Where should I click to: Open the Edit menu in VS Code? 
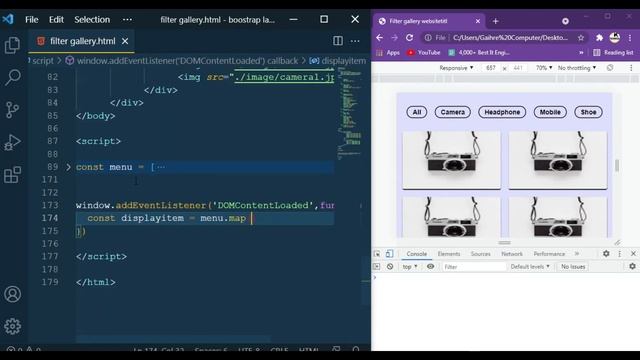pyautogui.click(x=56, y=20)
